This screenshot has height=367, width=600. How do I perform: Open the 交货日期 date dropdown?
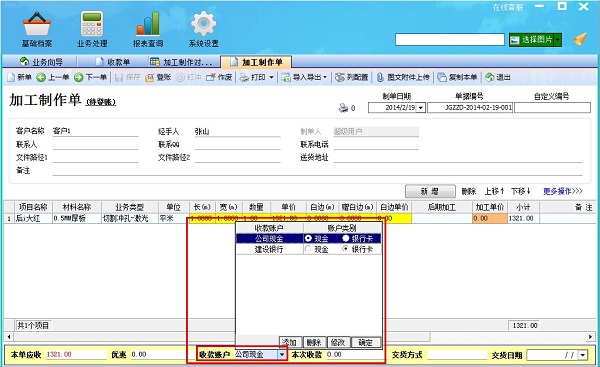pos(583,355)
